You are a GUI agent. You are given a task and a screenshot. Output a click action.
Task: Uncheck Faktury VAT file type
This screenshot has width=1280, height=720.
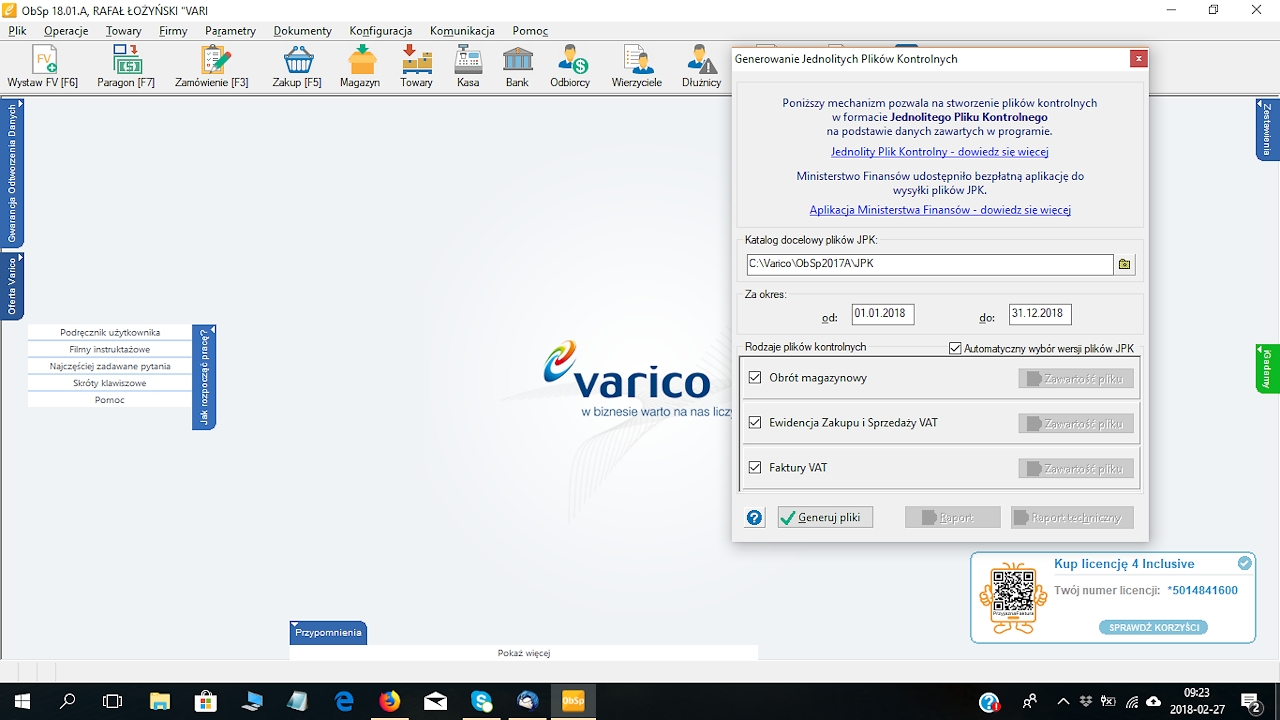(755, 468)
